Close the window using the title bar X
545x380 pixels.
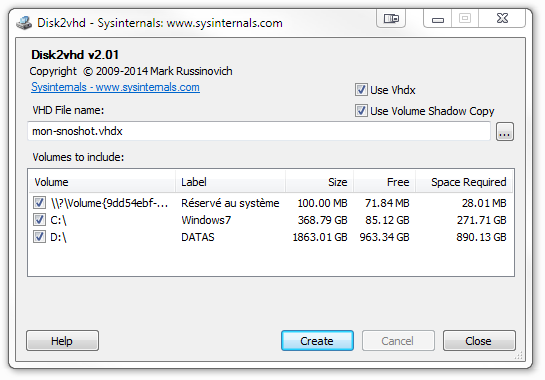tap(502, 18)
